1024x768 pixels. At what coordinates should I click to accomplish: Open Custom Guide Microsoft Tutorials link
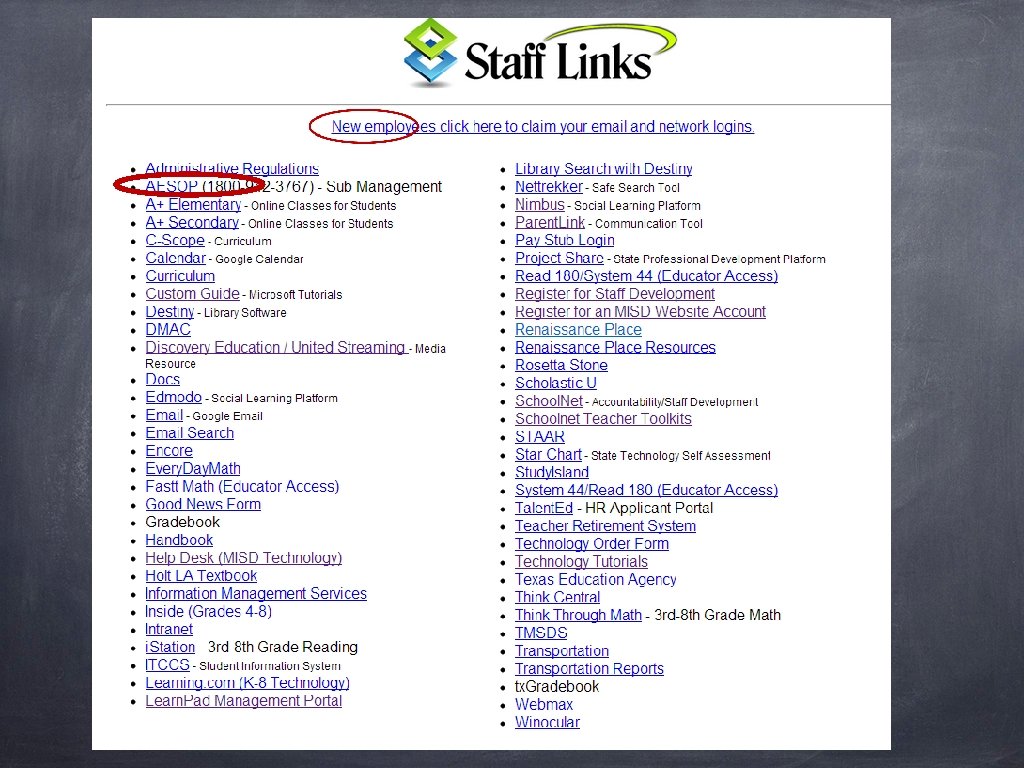[192, 293]
